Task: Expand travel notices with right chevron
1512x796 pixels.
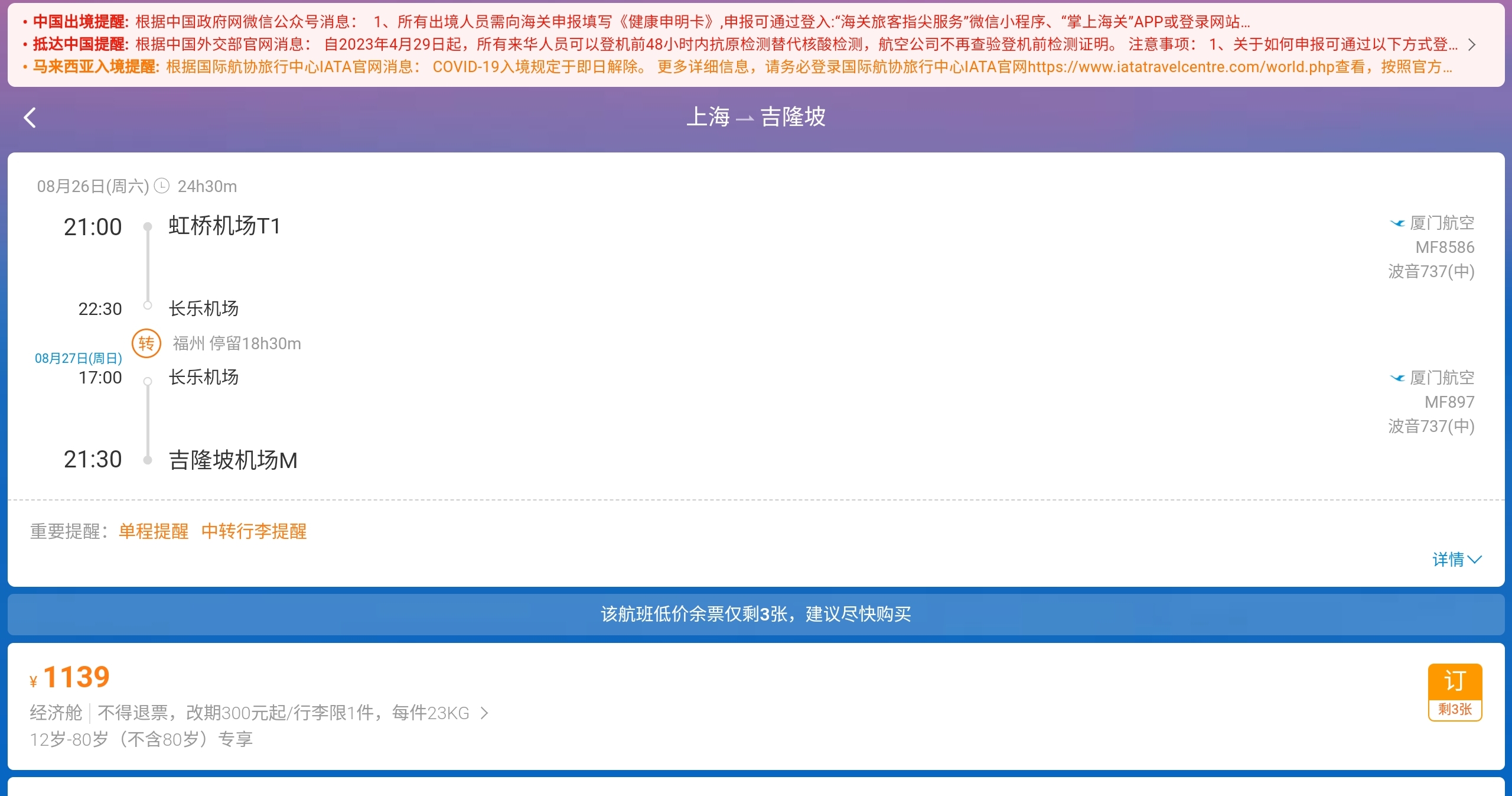Action: 1472,45
